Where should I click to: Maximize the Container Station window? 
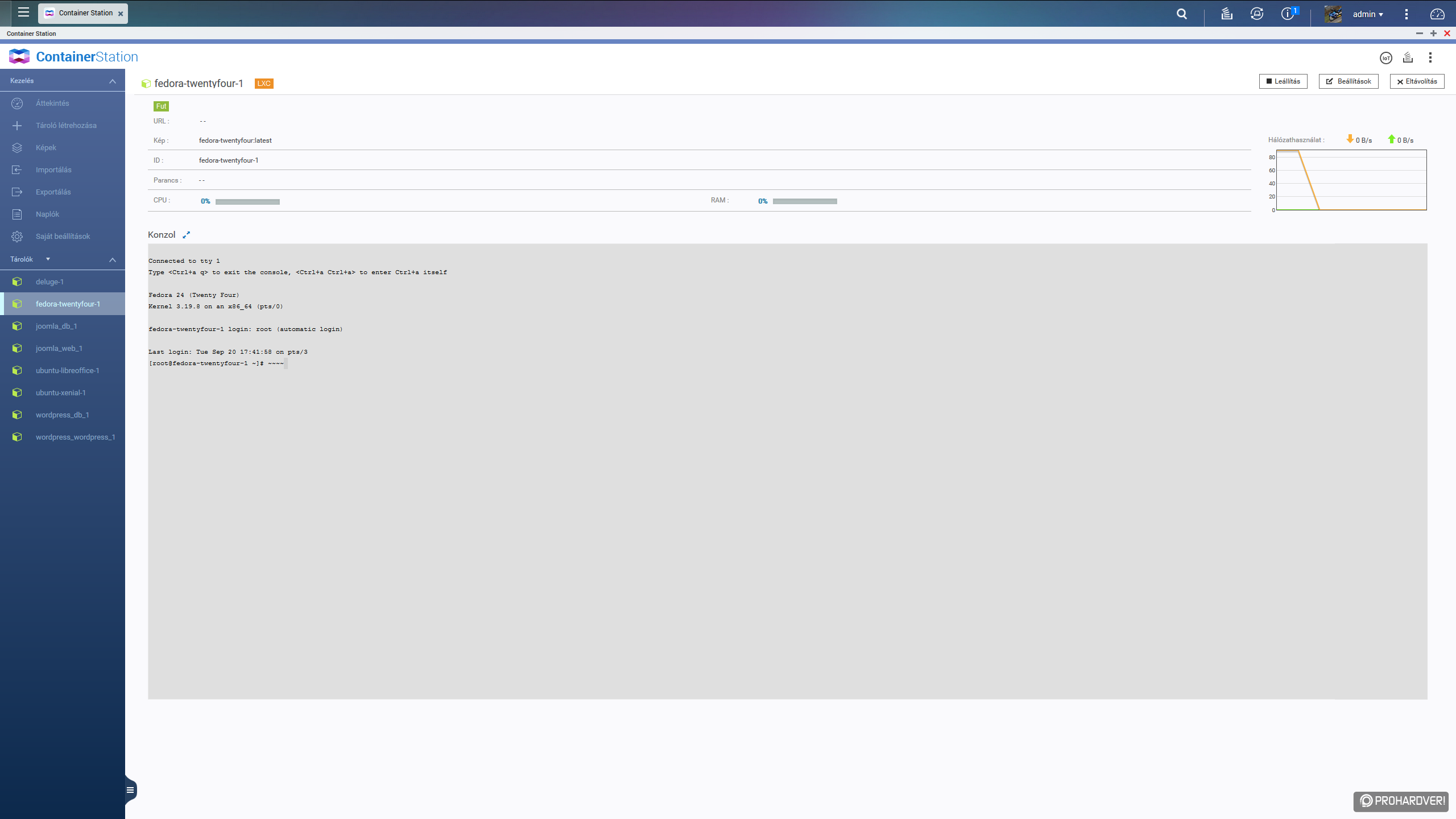pos(1433,34)
